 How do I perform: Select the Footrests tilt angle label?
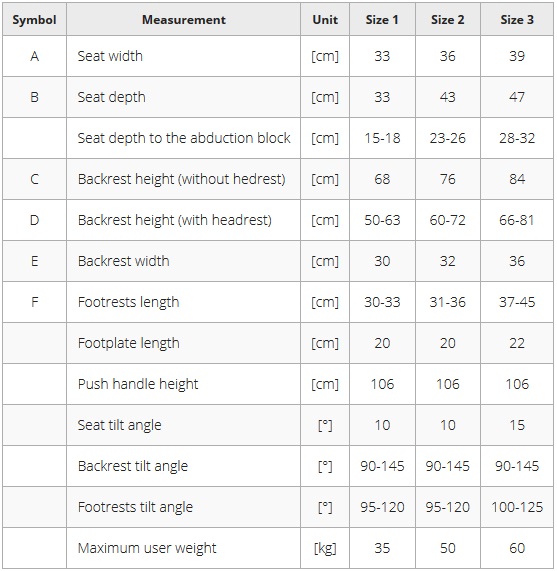tap(135, 507)
